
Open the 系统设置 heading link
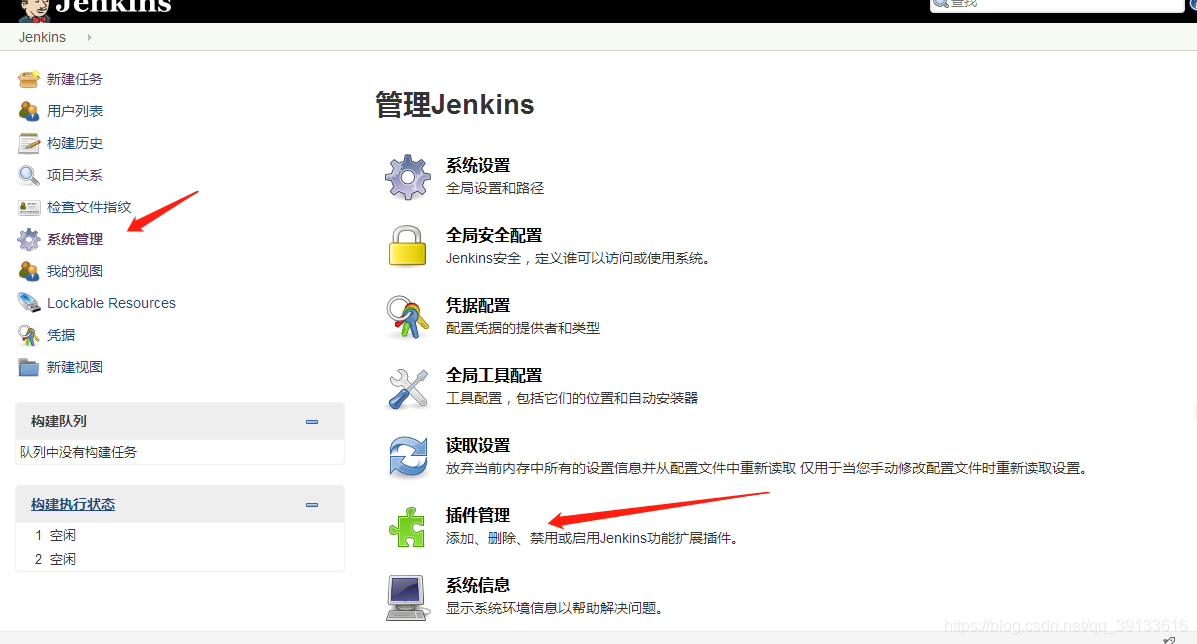(x=478, y=166)
